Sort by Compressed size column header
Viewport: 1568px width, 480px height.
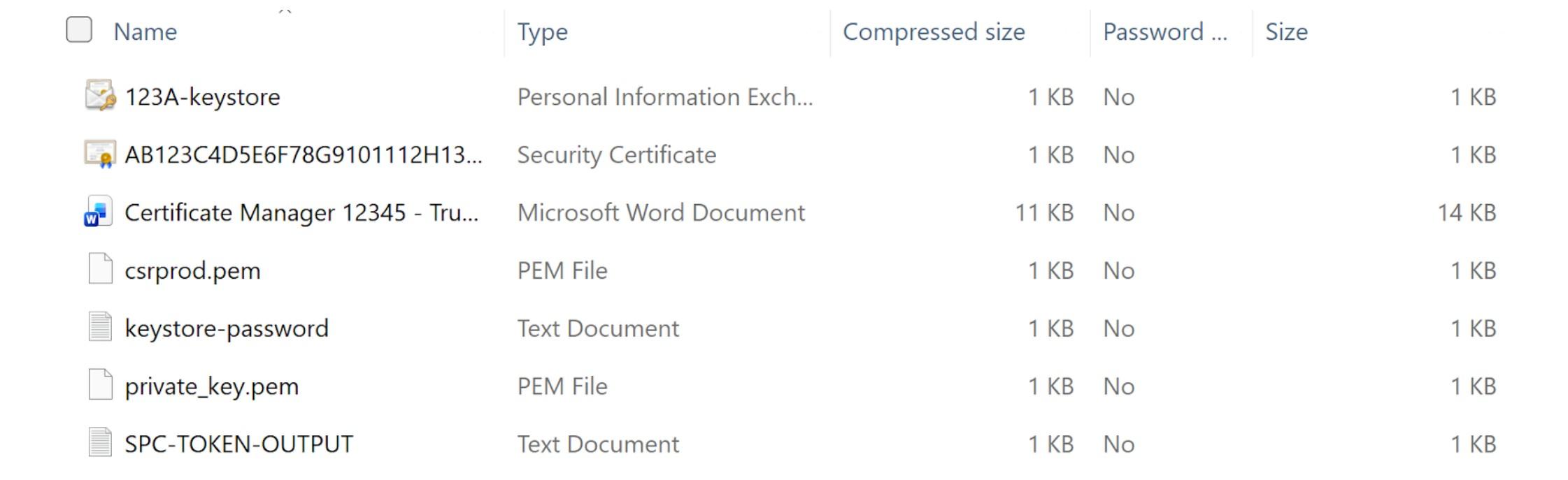click(x=934, y=32)
